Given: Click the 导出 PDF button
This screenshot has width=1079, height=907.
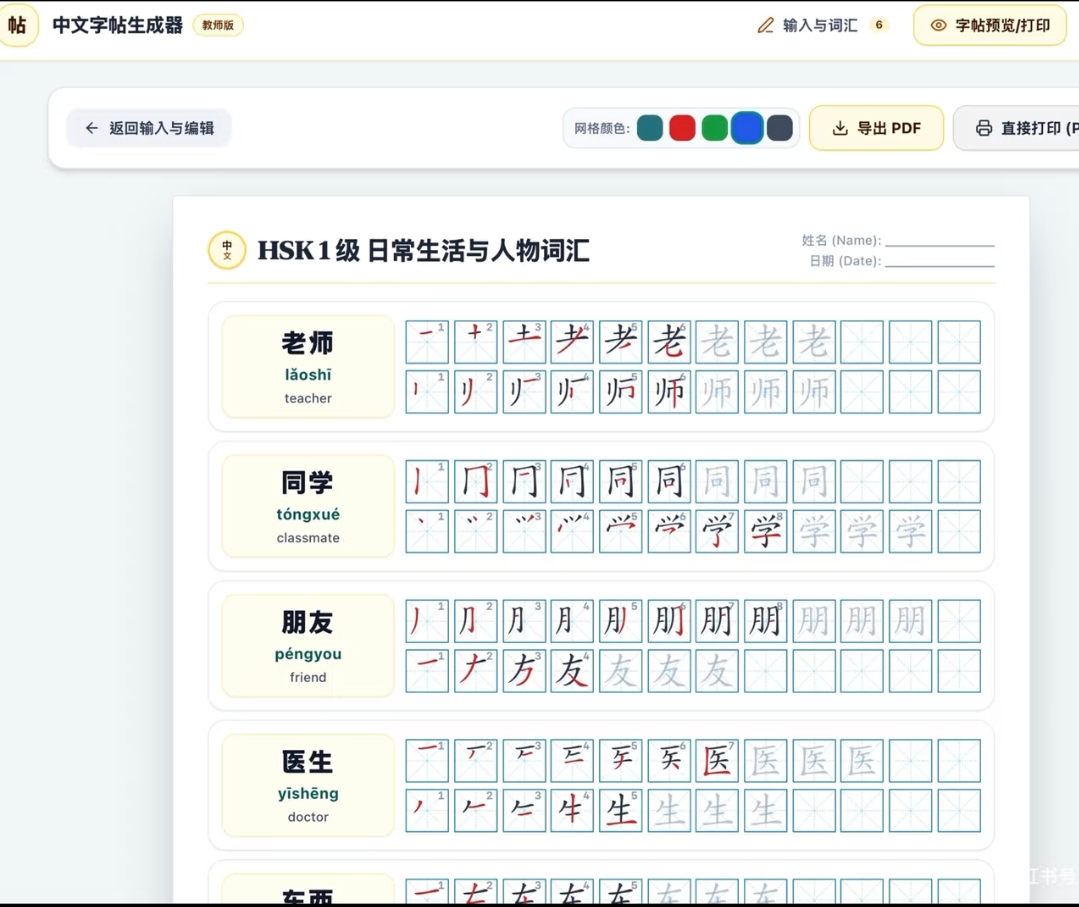Looking at the screenshot, I should click(x=876, y=128).
